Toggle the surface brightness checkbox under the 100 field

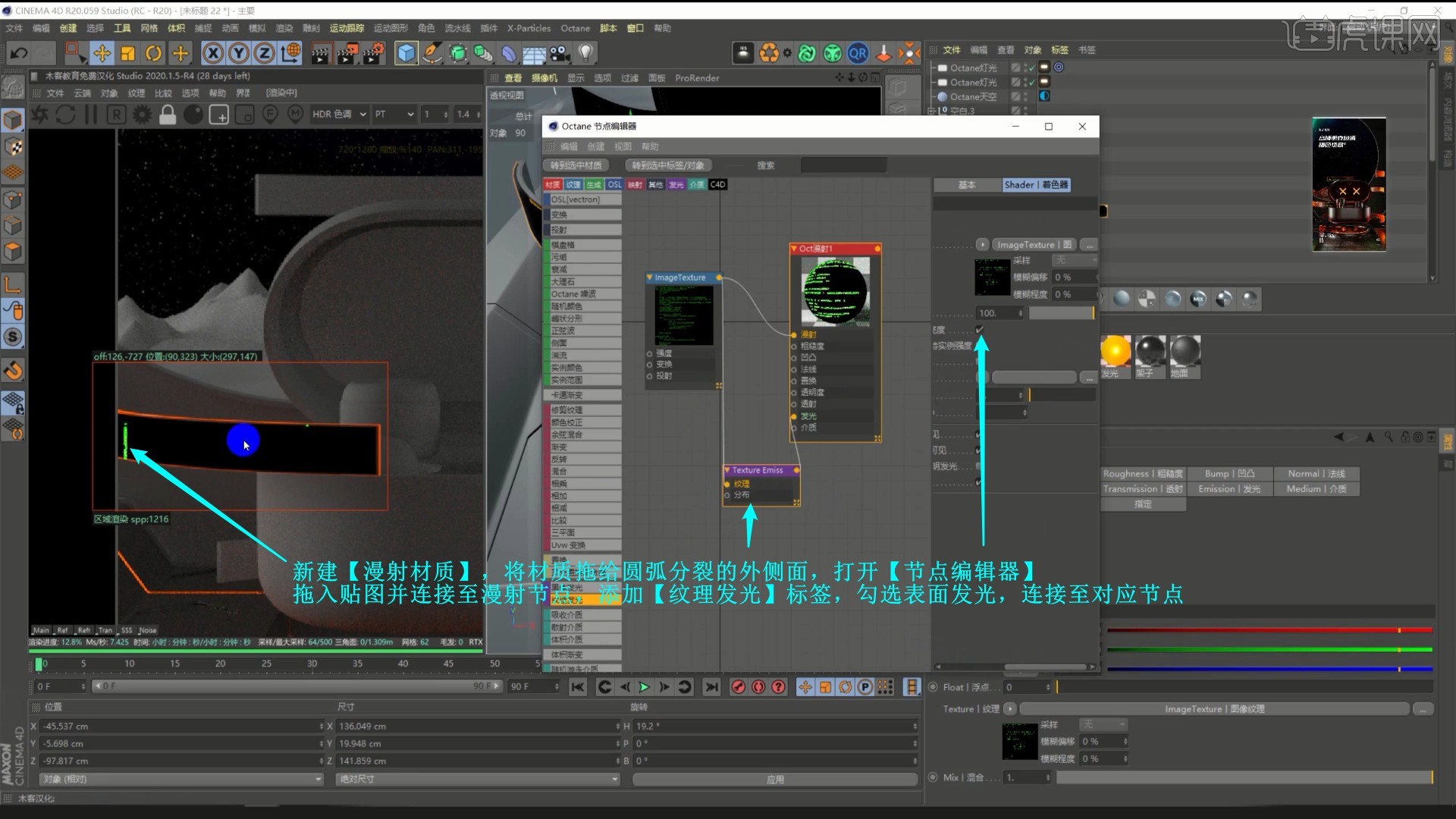979,329
